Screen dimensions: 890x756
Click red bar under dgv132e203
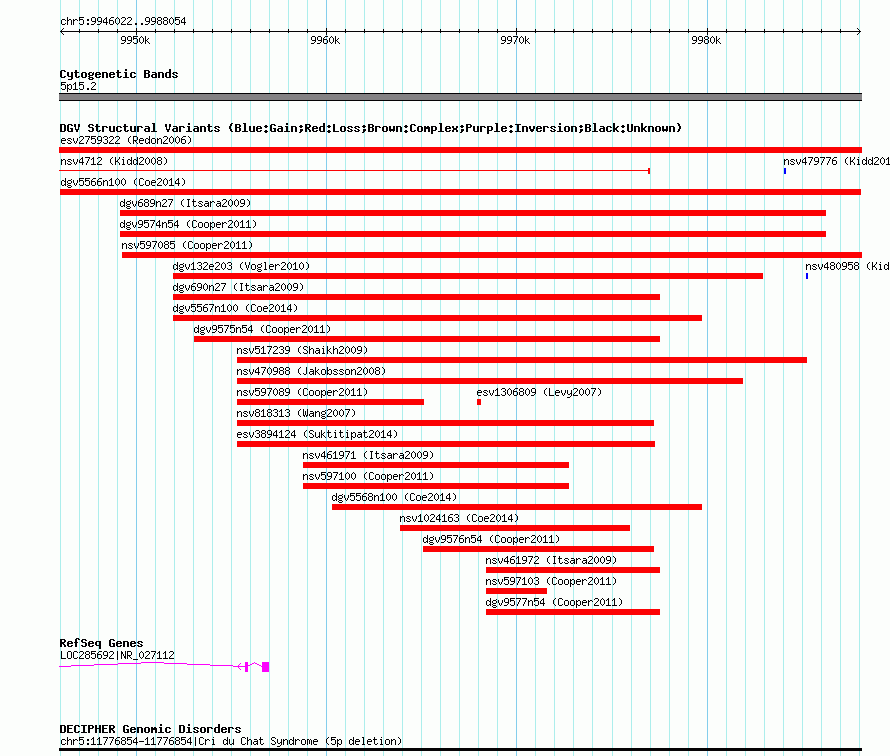point(468,276)
